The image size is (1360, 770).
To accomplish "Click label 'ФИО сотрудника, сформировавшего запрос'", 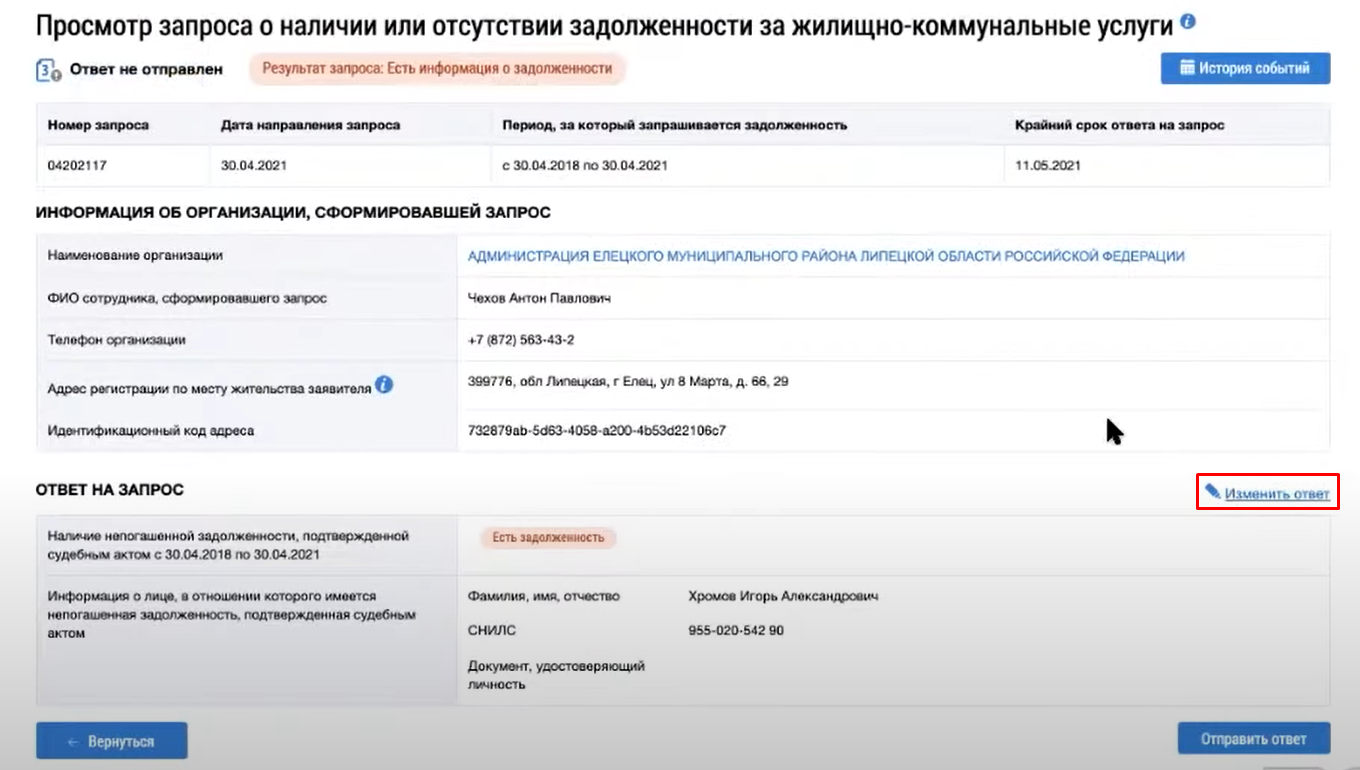I will 187,298.
